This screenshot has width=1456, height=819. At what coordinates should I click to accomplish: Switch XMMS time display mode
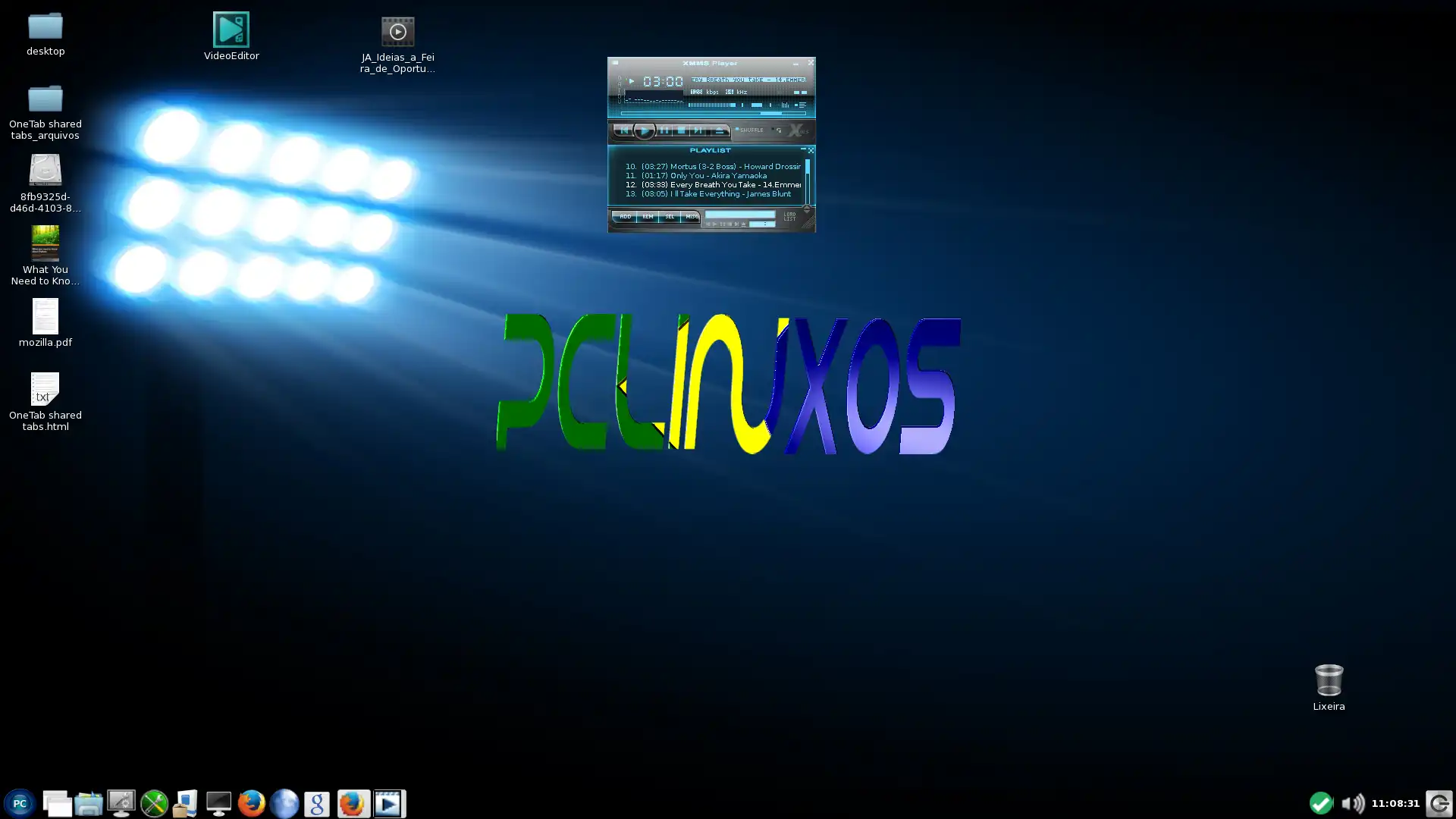click(663, 81)
